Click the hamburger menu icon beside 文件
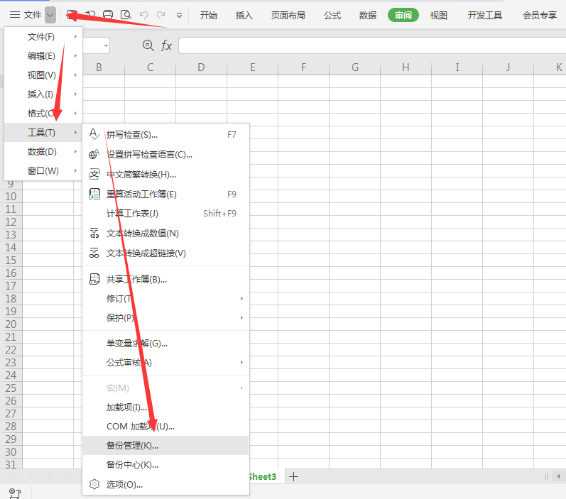Image resolution: width=566 pixels, height=499 pixels. tap(15, 15)
